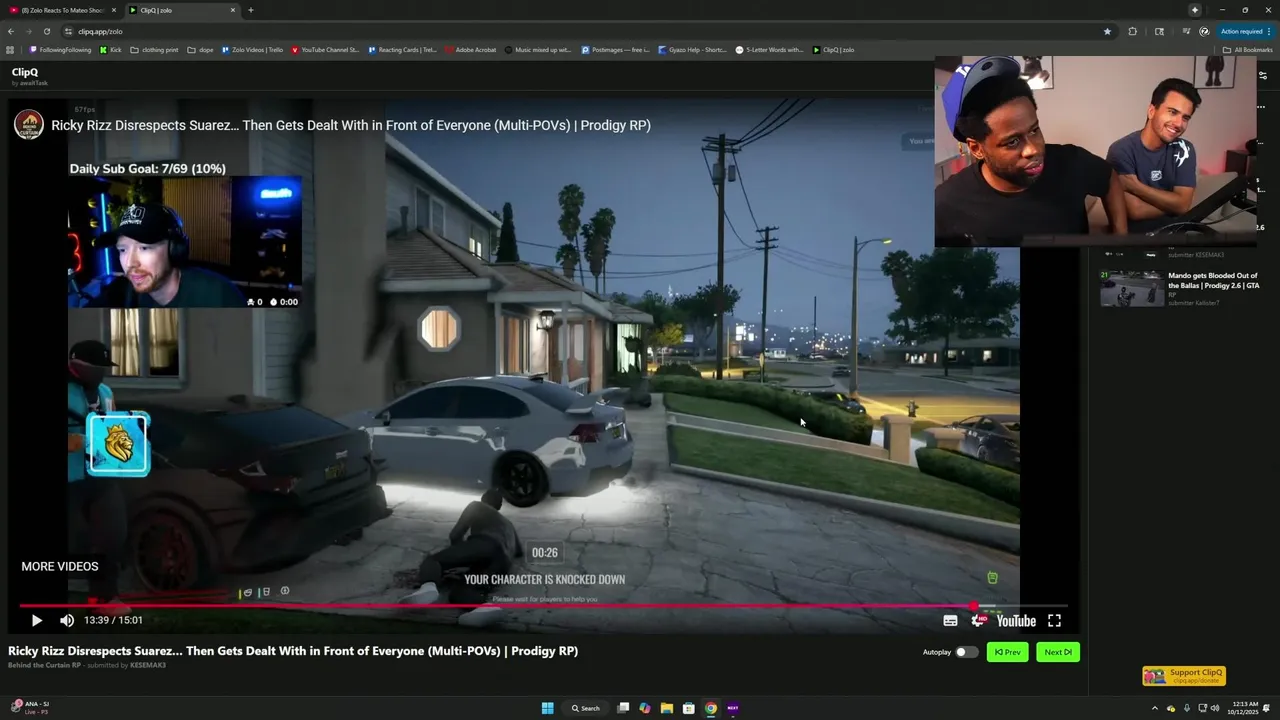The height and width of the screenshot is (720, 1280).
Task: Open the MORE VIDEOS overlay
Action: coord(60,566)
